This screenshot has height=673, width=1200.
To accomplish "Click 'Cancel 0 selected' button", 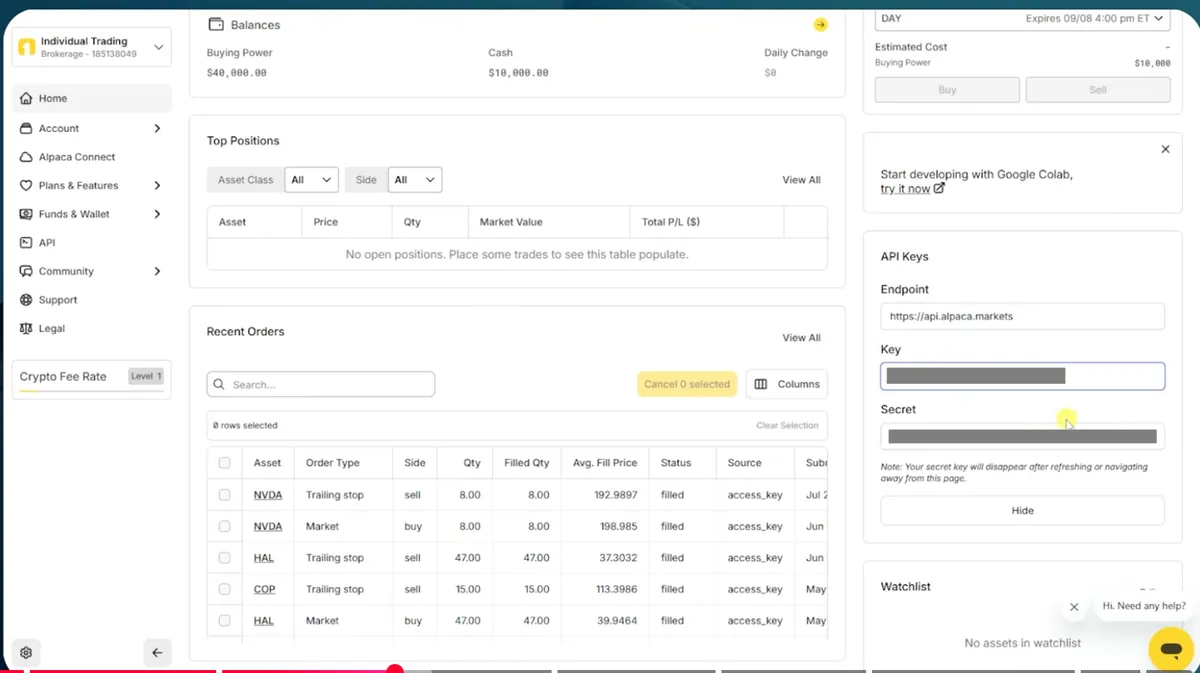I will point(687,384).
